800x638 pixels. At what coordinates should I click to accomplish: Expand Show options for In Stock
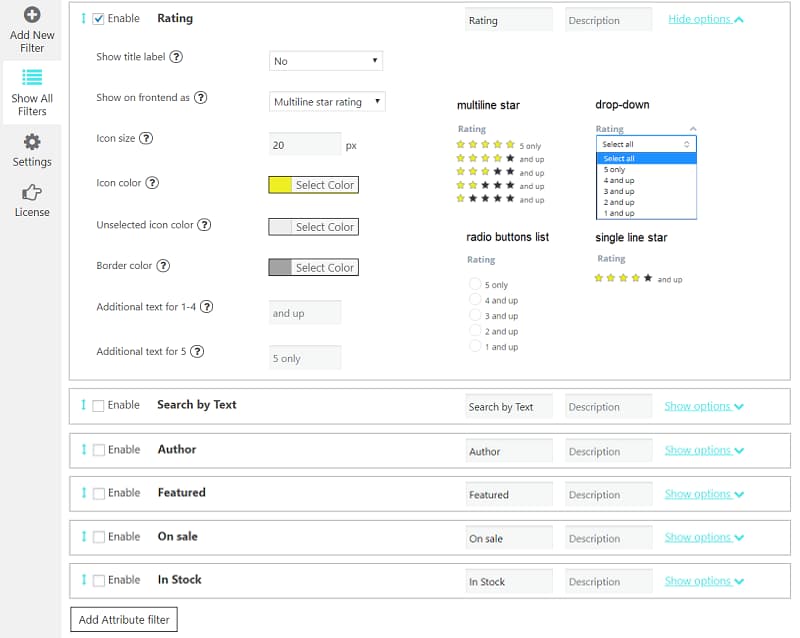coord(704,581)
